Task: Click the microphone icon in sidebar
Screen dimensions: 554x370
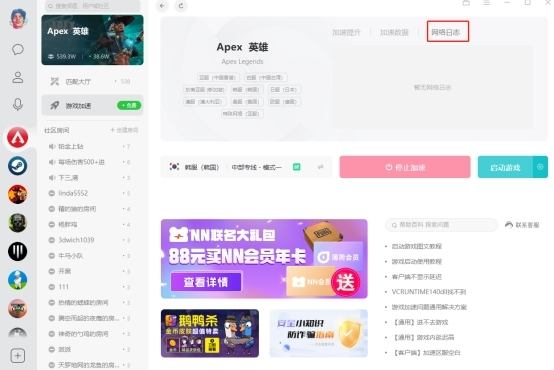Action: 18,104
